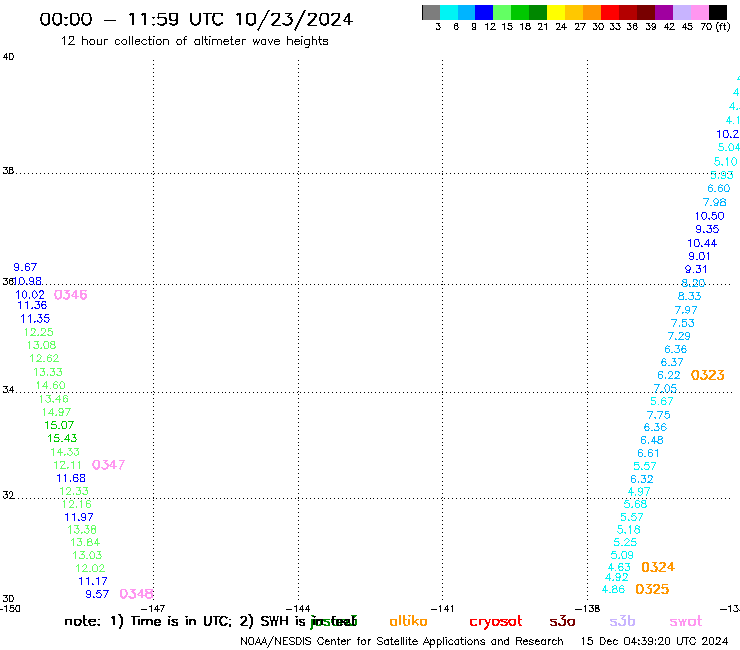Click the altika satellite label
This screenshot has width=740, height=650.
click(x=408, y=621)
